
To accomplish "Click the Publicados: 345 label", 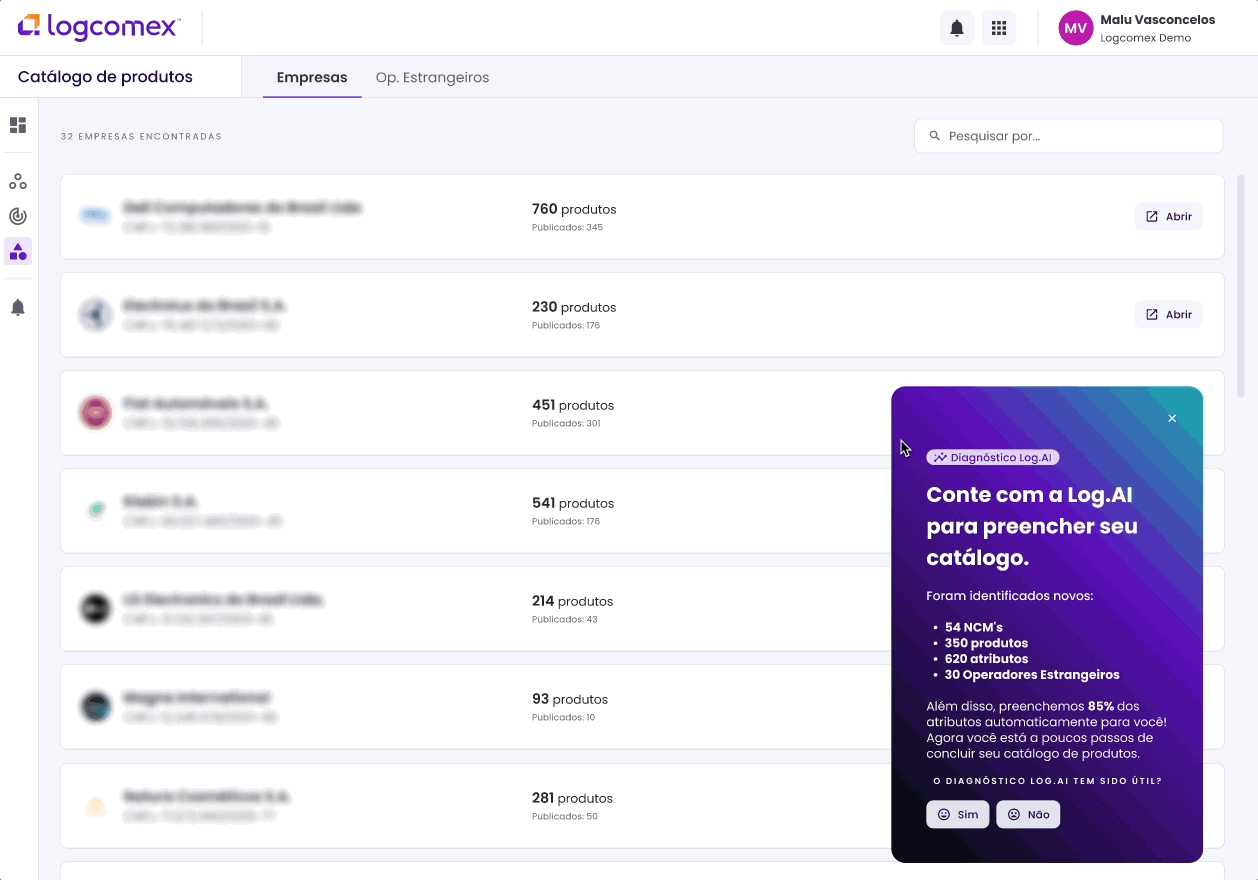I will [x=567, y=227].
